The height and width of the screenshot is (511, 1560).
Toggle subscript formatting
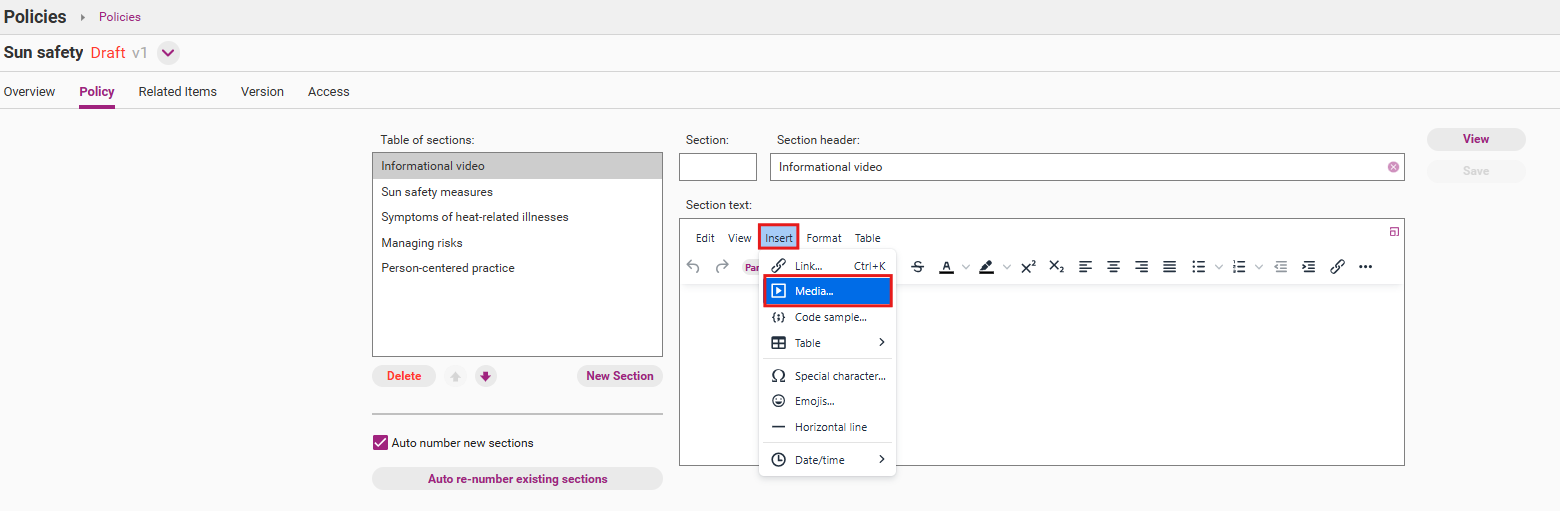tap(1056, 267)
